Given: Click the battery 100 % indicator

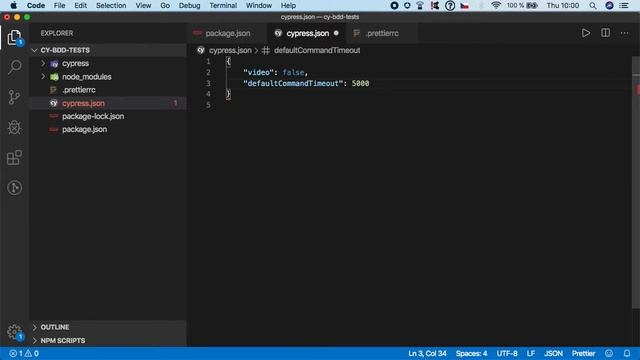Looking at the screenshot, I should click(522, 6).
